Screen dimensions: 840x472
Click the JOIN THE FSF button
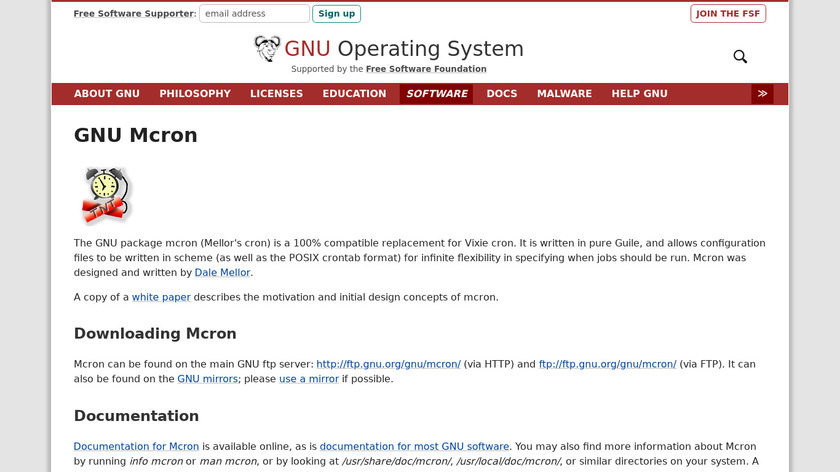point(728,14)
